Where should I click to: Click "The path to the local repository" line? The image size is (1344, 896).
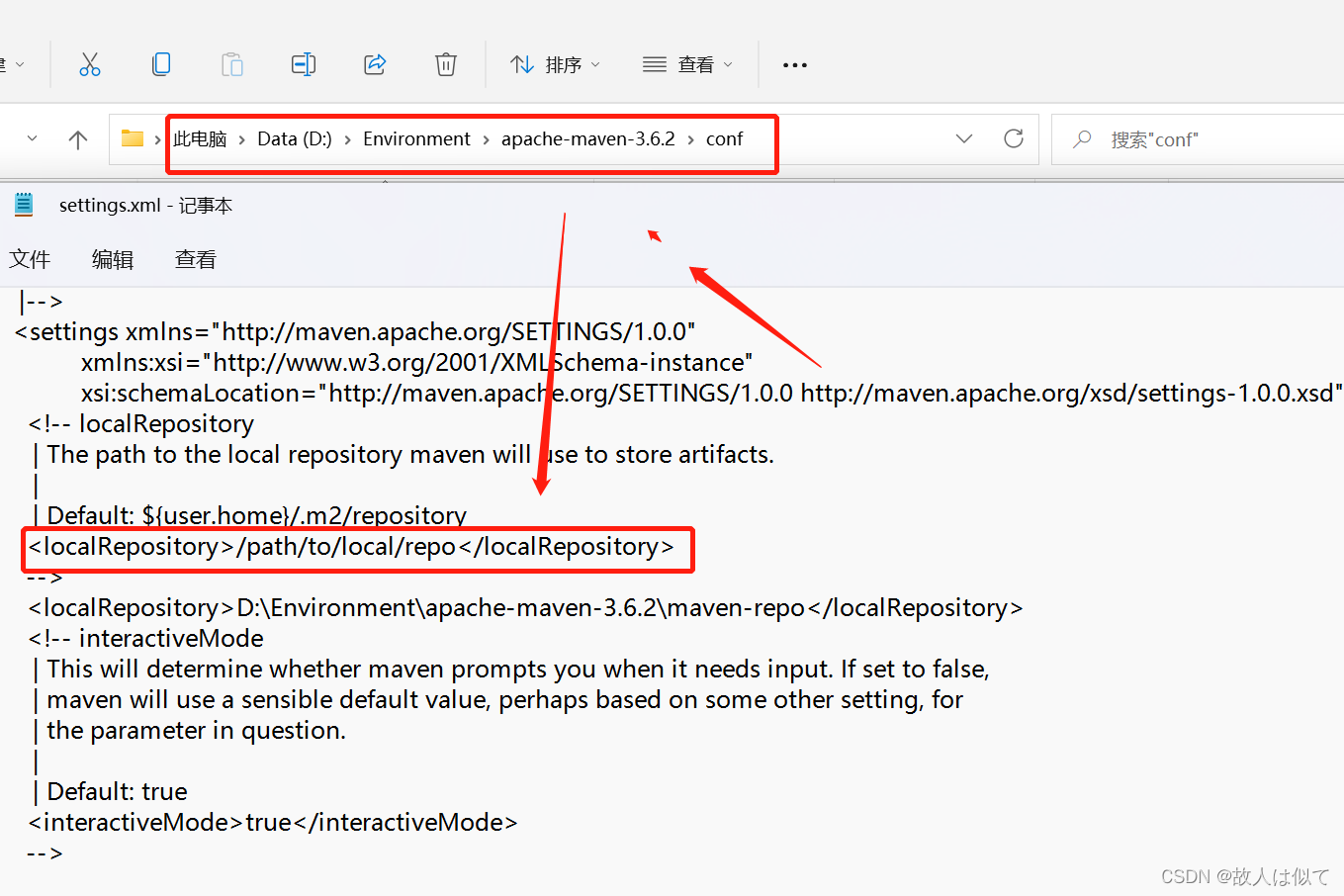[x=403, y=454]
